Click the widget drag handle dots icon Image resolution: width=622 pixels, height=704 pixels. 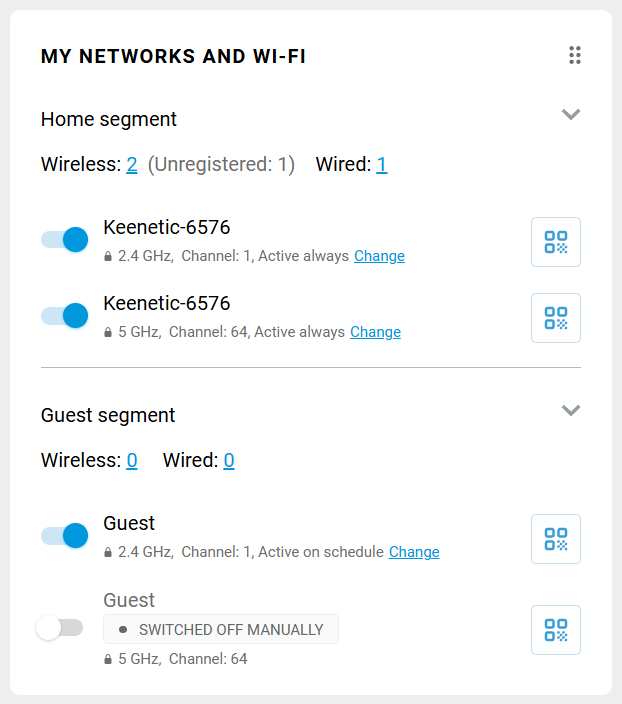pos(575,55)
